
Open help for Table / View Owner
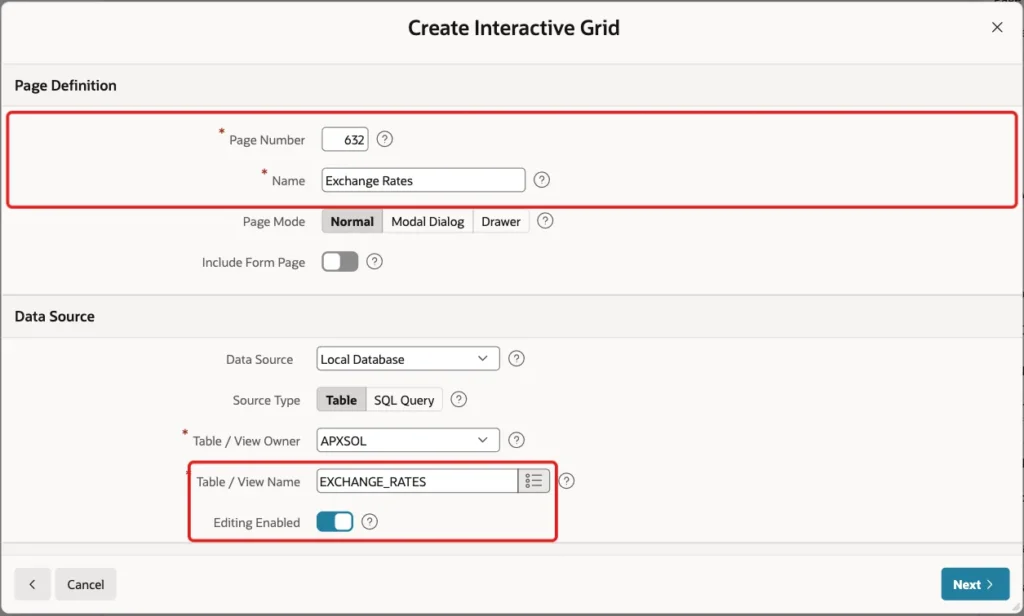point(517,440)
